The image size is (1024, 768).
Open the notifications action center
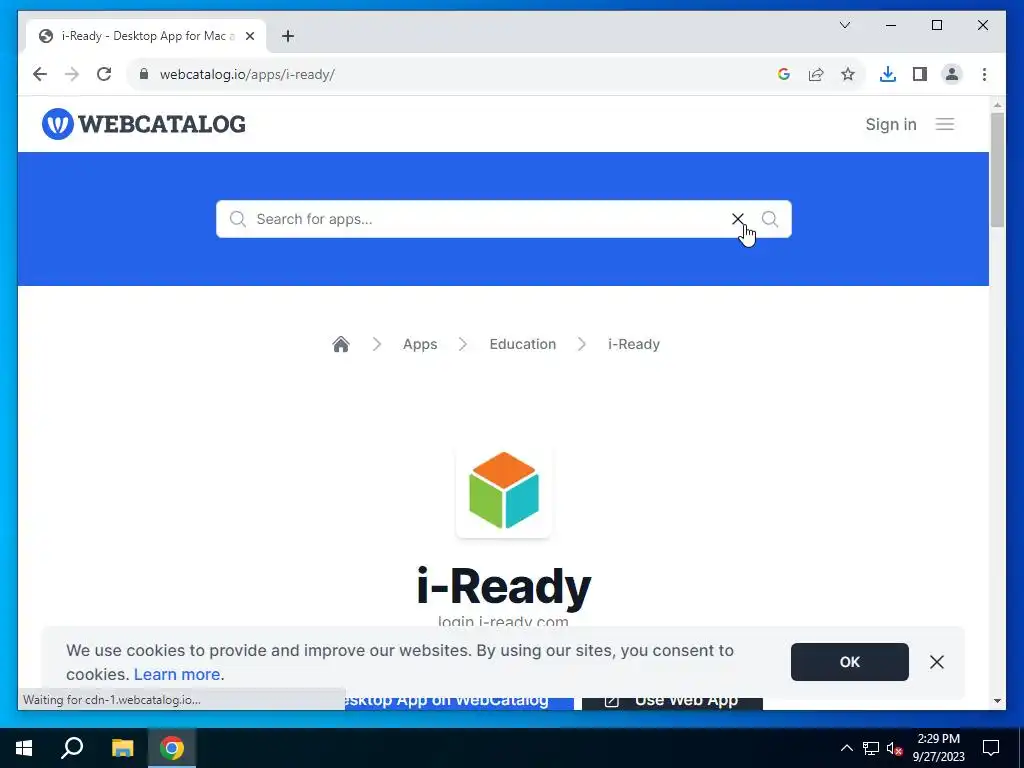[991, 748]
